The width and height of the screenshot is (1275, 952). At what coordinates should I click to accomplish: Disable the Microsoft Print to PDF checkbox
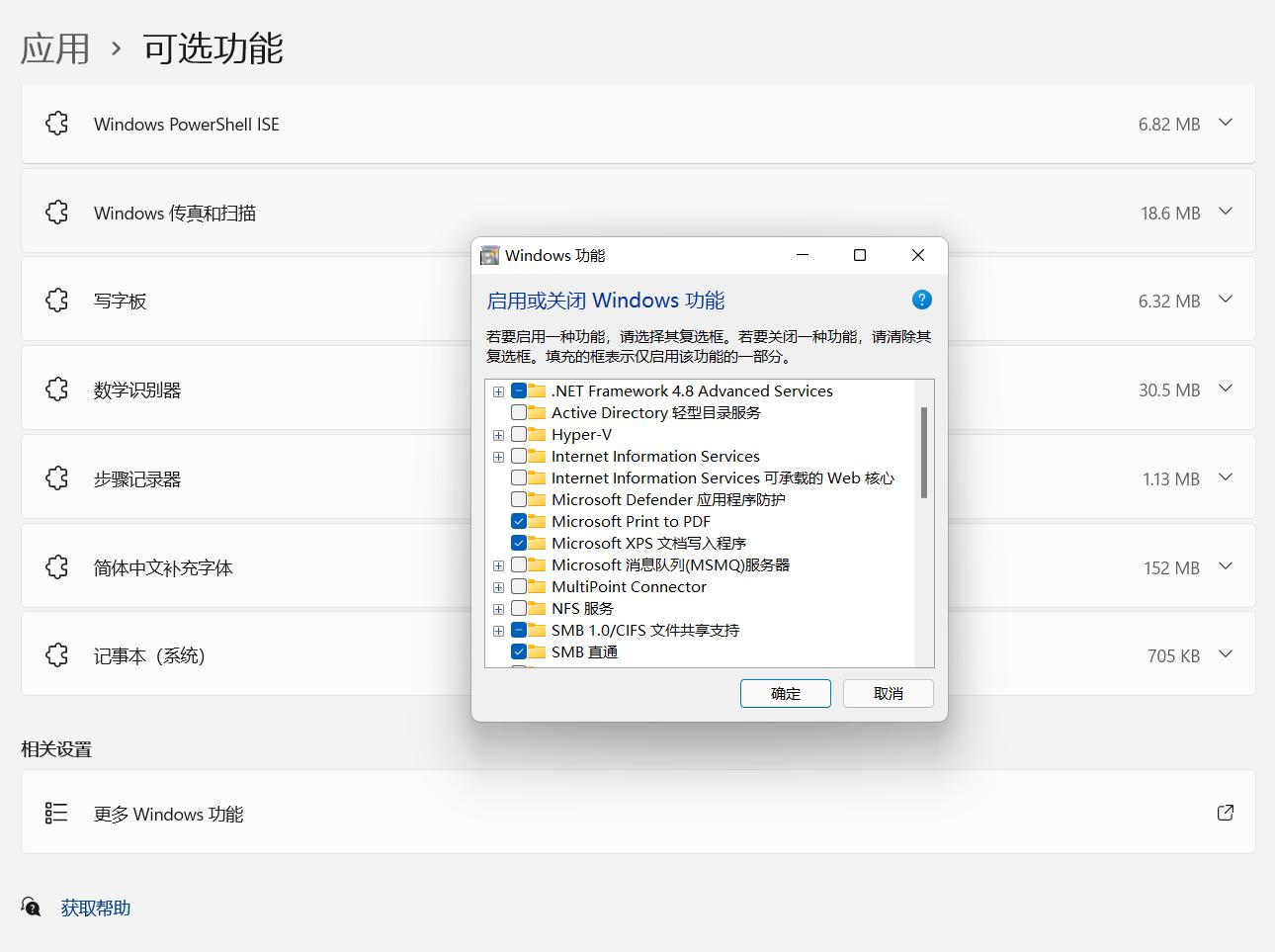[x=519, y=521]
